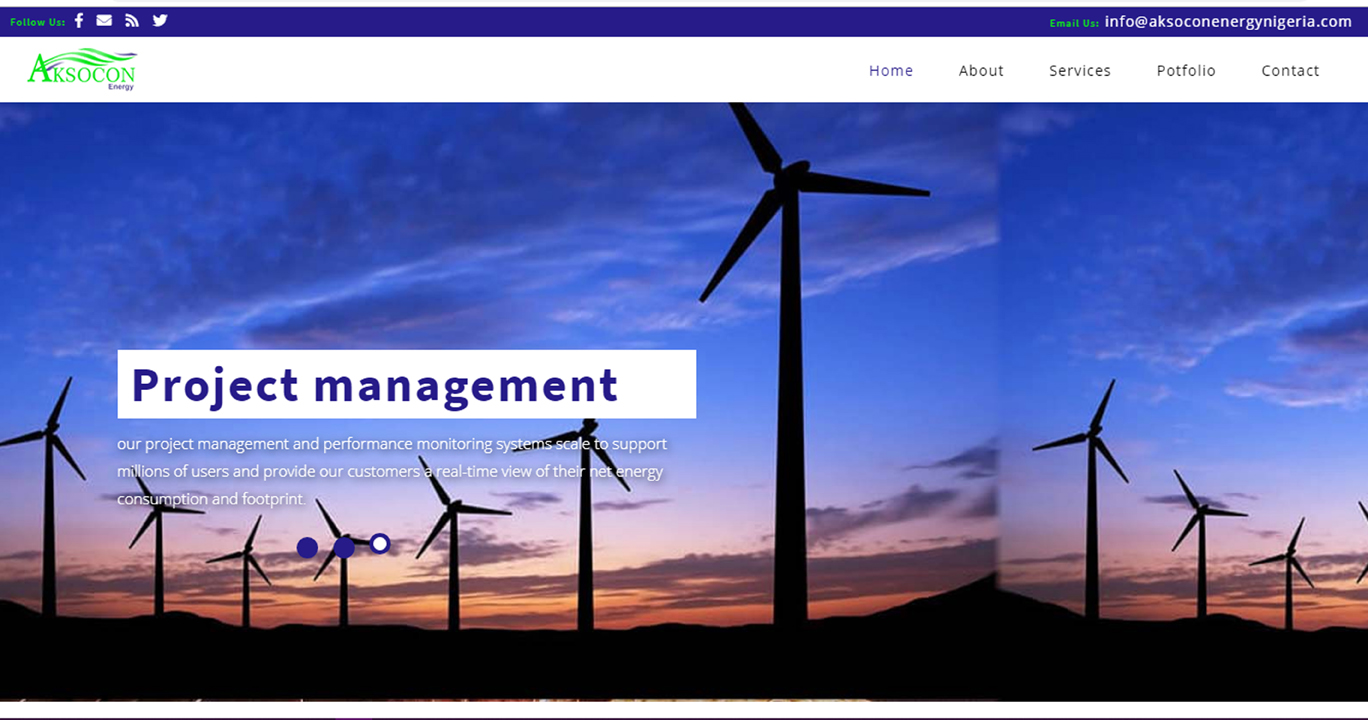This screenshot has width=1368, height=720.
Task: Visit the Twitter bird icon
Action: coord(160,21)
